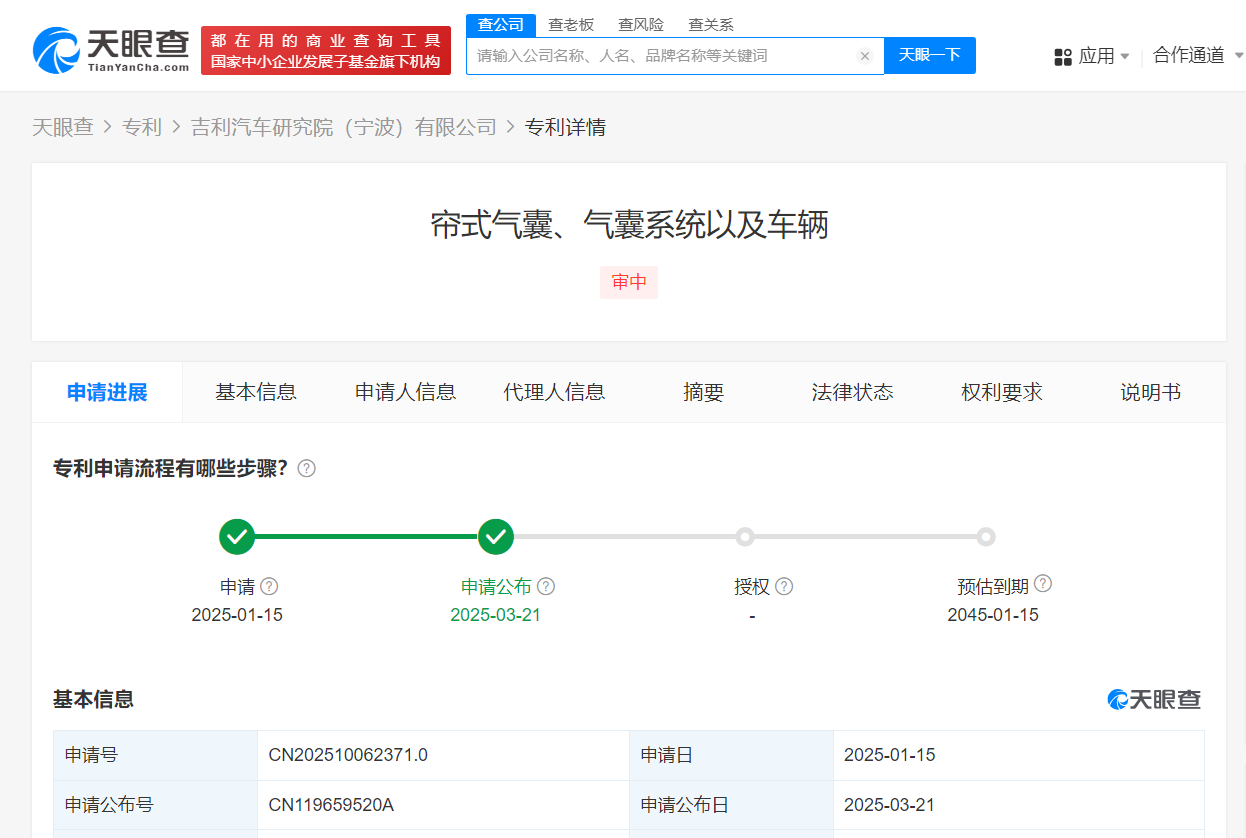Clear the search box with the X icon
Viewport: 1246px width, 838px height.
point(865,56)
